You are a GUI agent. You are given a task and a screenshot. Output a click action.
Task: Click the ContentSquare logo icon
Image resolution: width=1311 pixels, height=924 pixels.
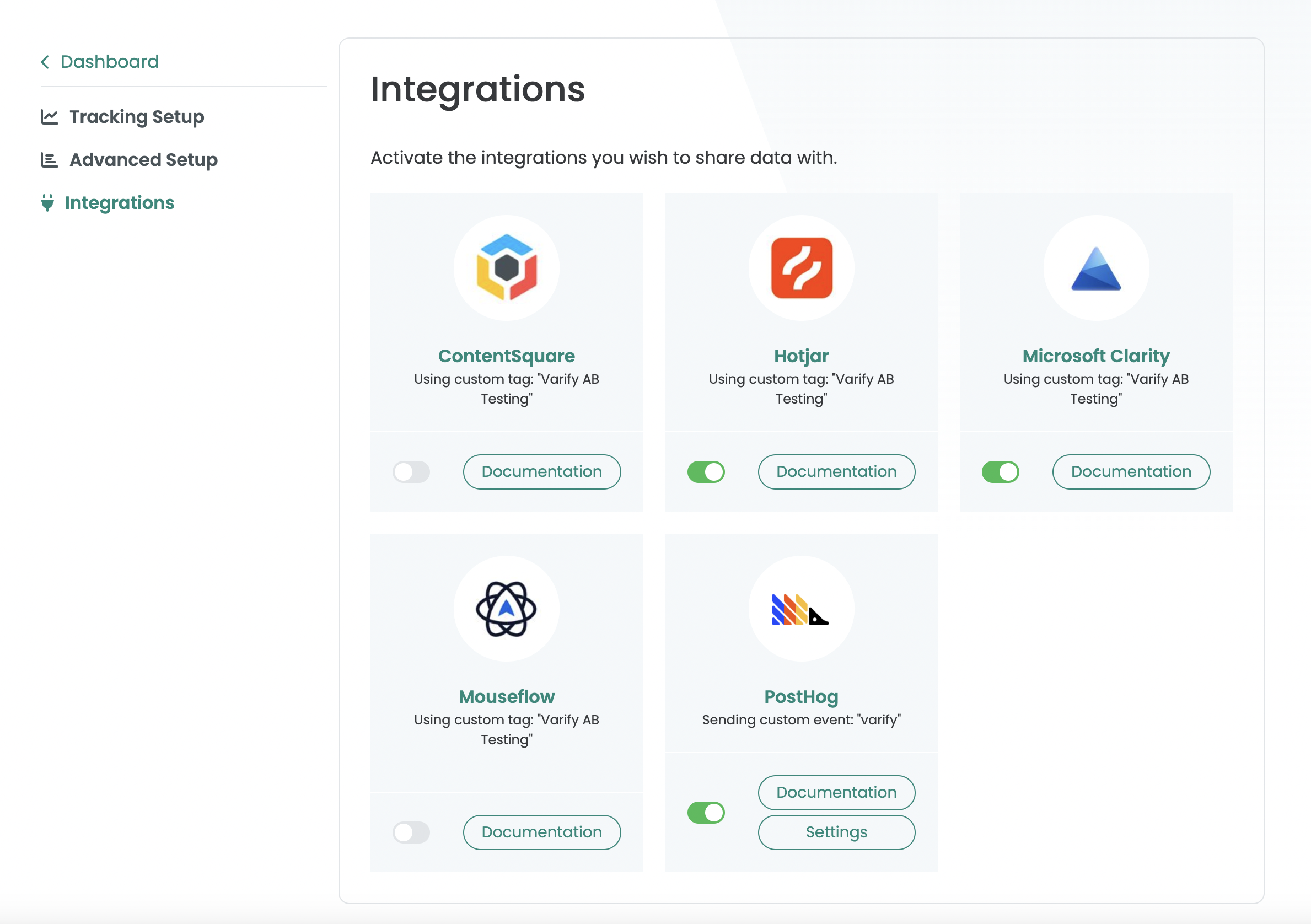pos(507,267)
